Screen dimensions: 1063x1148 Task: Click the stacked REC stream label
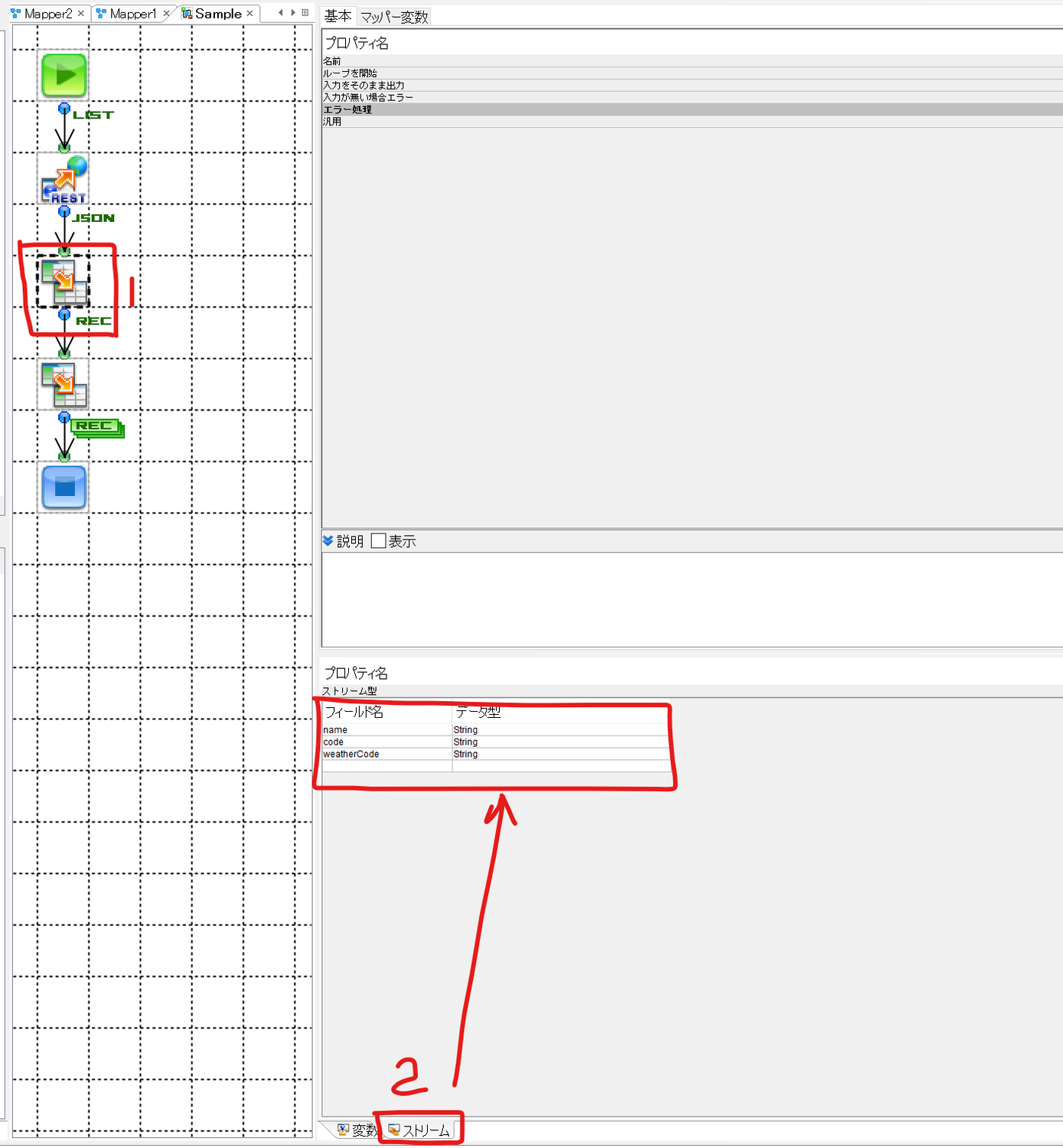point(96,427)
